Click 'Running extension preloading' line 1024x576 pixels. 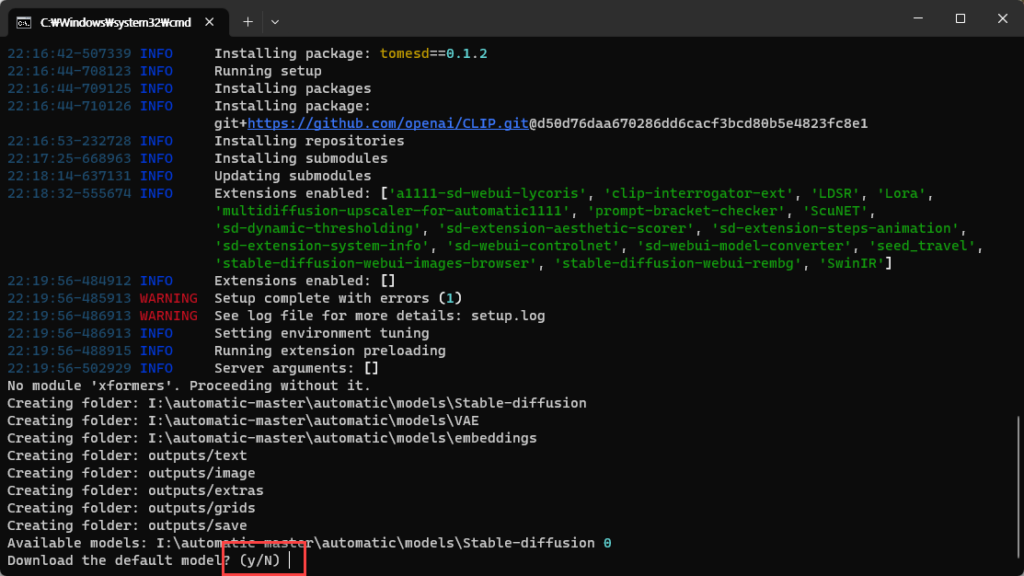tap(330, 351)
